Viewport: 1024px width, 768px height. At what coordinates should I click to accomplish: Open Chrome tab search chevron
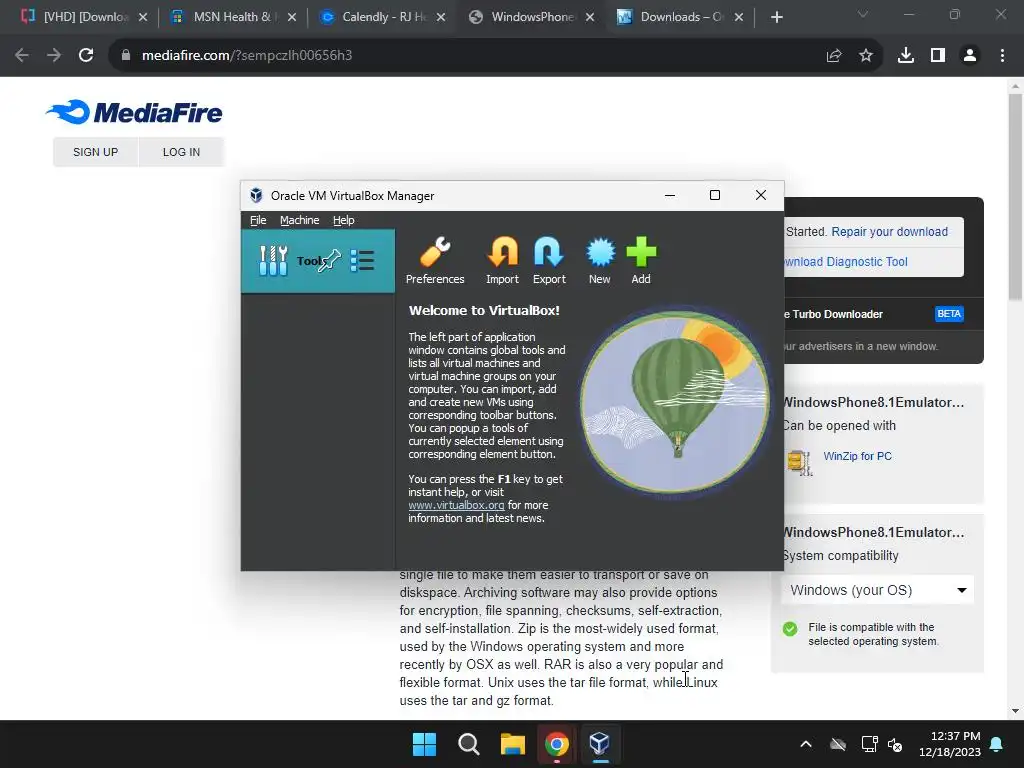863,14
